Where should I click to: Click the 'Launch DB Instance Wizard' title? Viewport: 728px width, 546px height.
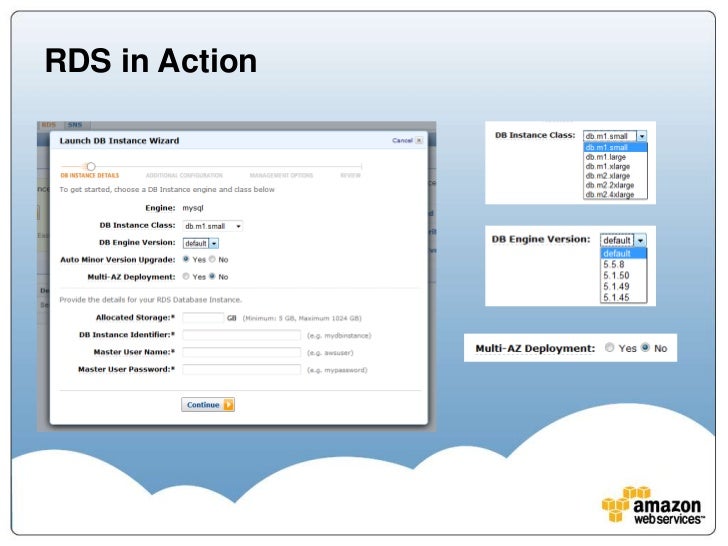click(119, 141)
